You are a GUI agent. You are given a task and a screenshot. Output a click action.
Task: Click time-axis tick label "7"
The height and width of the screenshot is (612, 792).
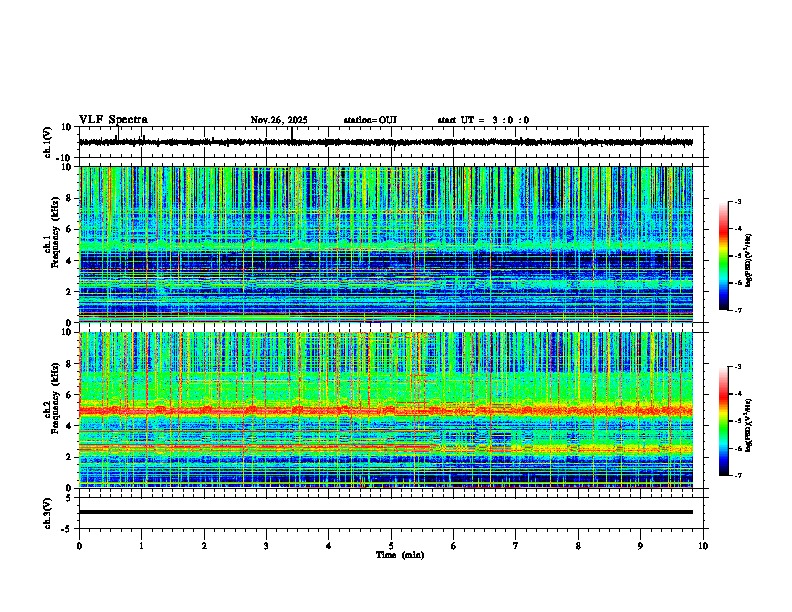click(516, 546)
